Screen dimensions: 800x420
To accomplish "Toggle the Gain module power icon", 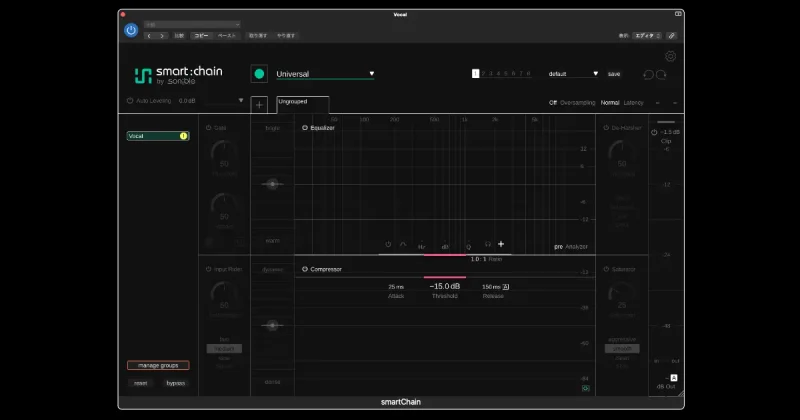I will pyautogui.click(x=208, y=128).
